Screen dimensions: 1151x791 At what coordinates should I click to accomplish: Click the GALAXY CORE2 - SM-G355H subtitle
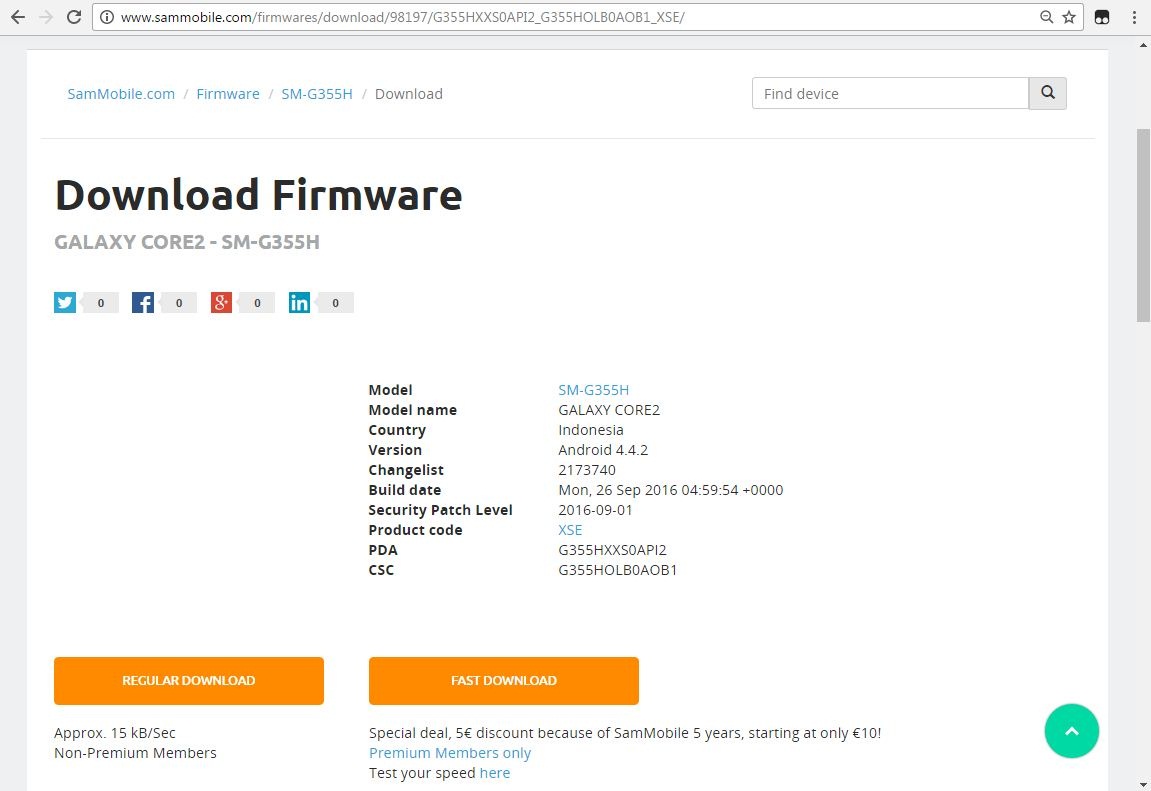tap(187, 242)
